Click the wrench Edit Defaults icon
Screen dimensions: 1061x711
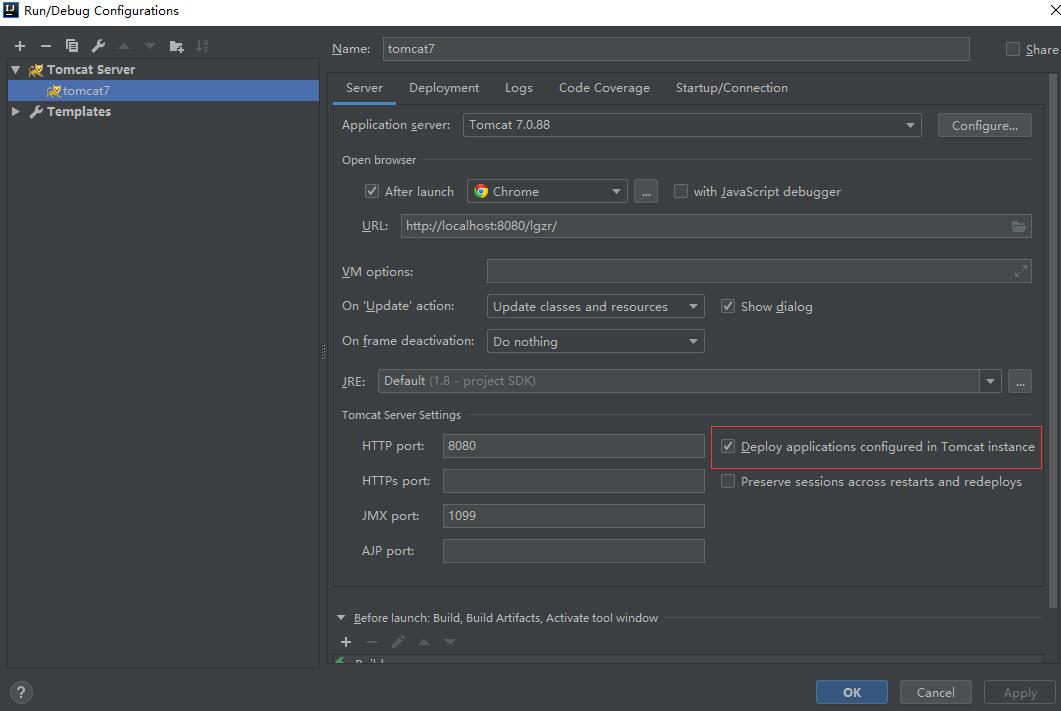click(x=98, y=46)
